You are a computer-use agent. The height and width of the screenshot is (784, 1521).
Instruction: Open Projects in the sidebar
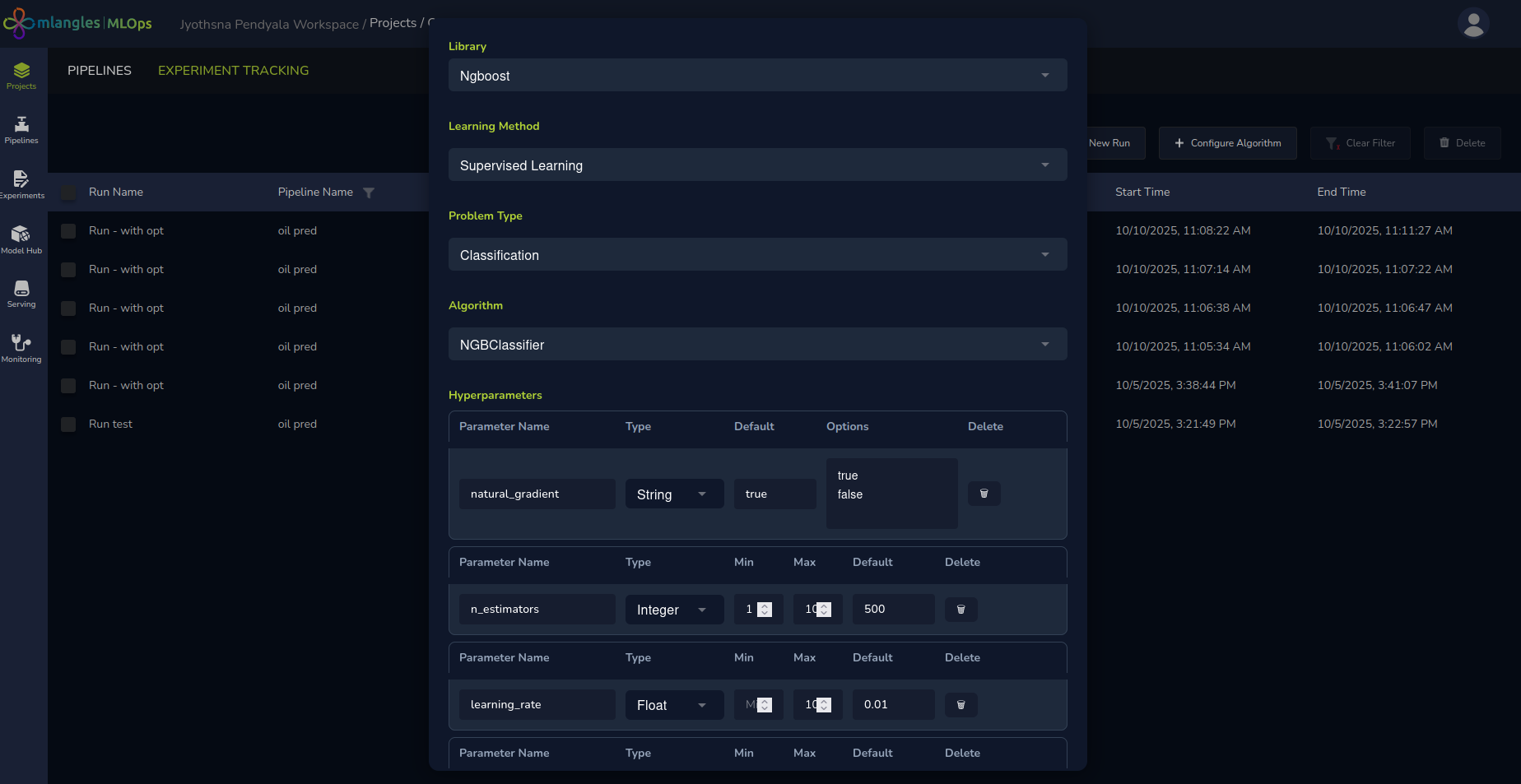(x=21, y=76)
